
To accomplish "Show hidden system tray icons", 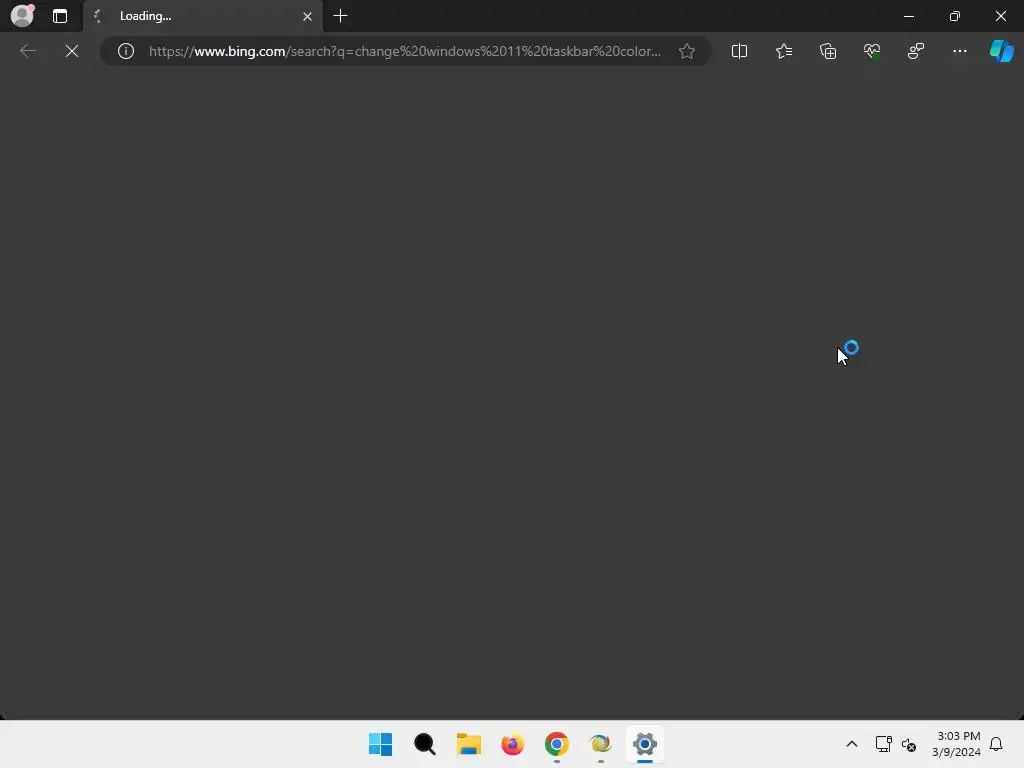I will [x=852, y=744].
